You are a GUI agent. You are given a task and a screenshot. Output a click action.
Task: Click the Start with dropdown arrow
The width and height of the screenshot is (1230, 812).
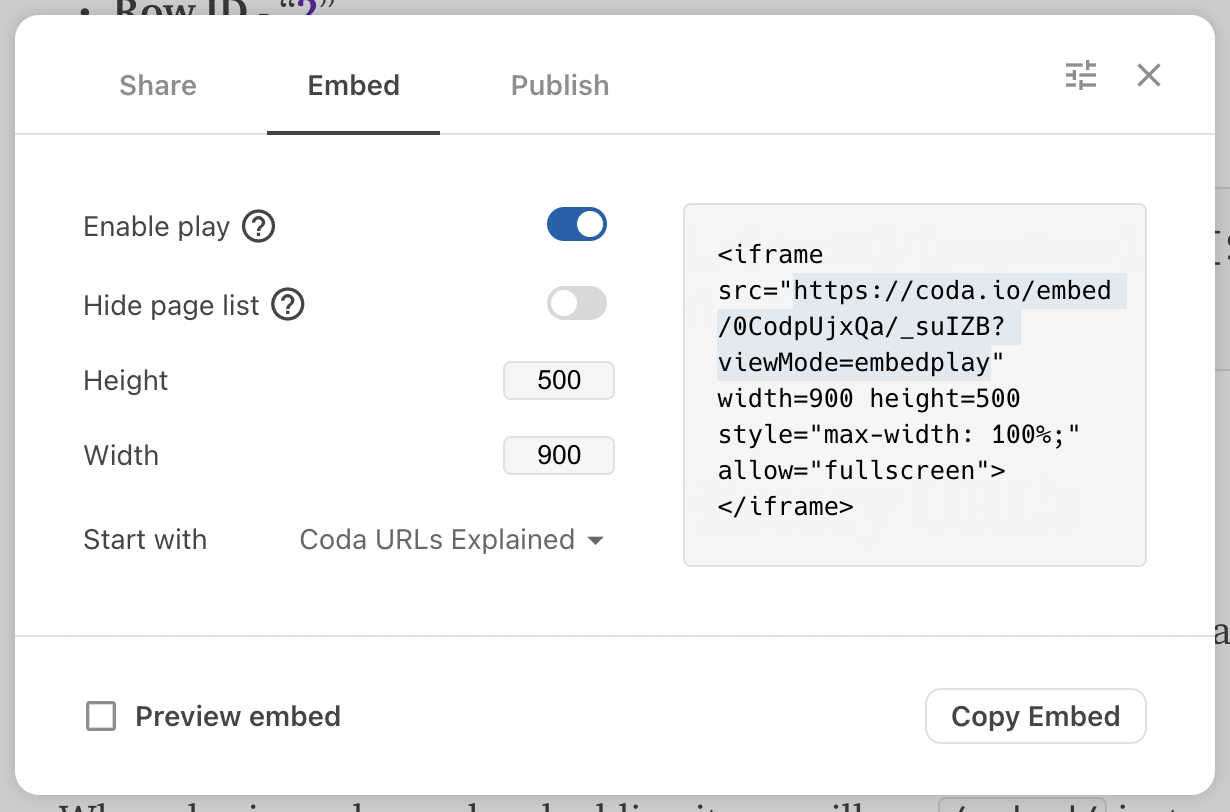coord(596,541)
